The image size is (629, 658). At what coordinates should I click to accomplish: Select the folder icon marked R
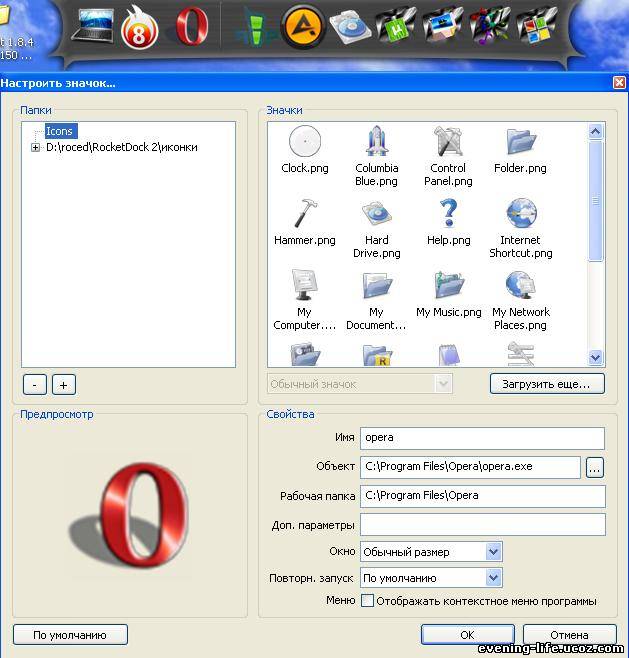point(377,355)
